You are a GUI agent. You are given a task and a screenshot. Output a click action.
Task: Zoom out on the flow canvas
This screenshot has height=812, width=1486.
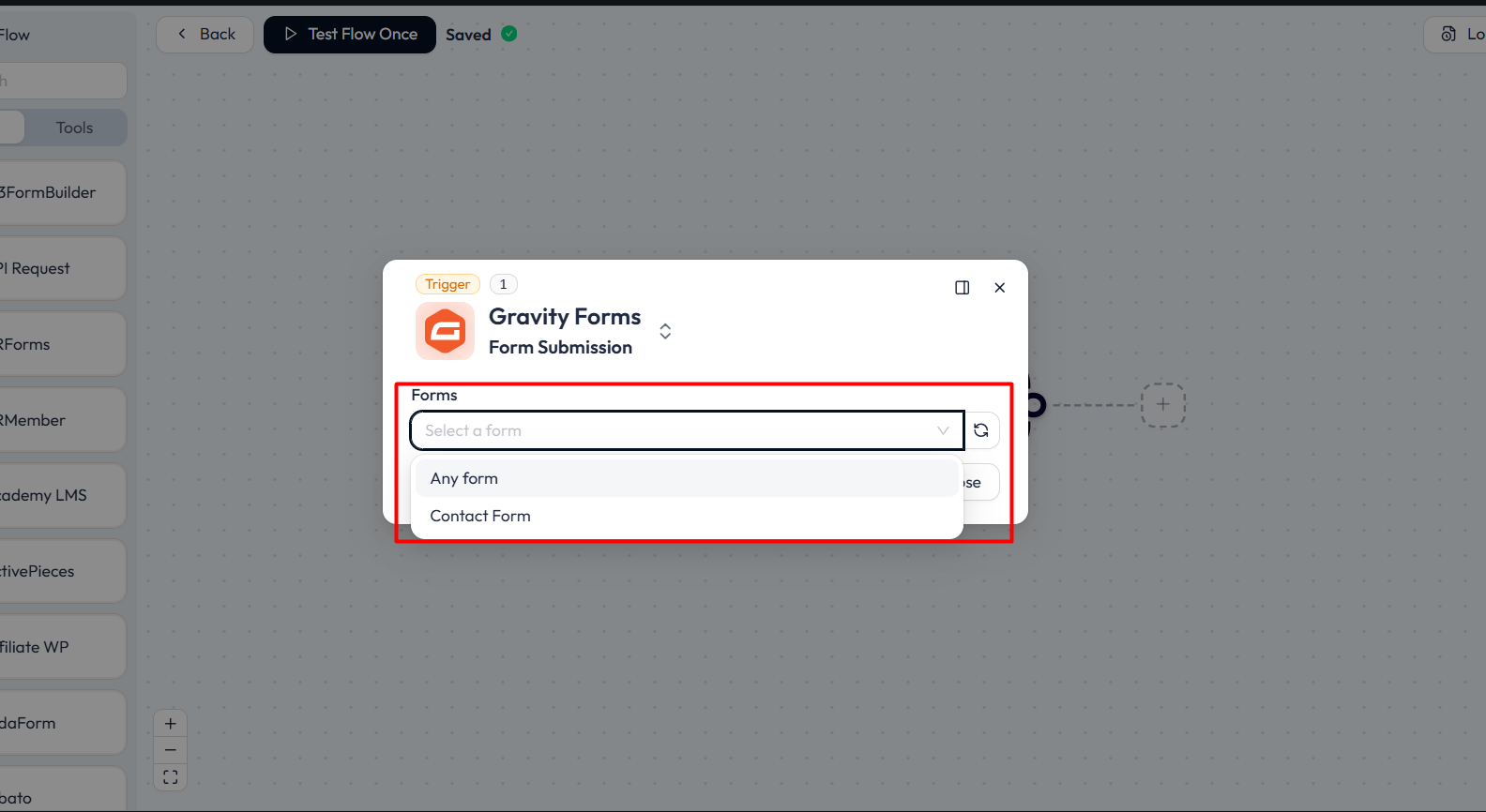pos(171,750)
